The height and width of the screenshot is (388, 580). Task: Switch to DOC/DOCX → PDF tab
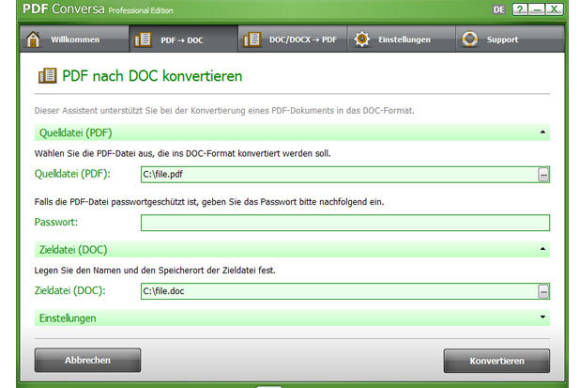pos(292,39)
